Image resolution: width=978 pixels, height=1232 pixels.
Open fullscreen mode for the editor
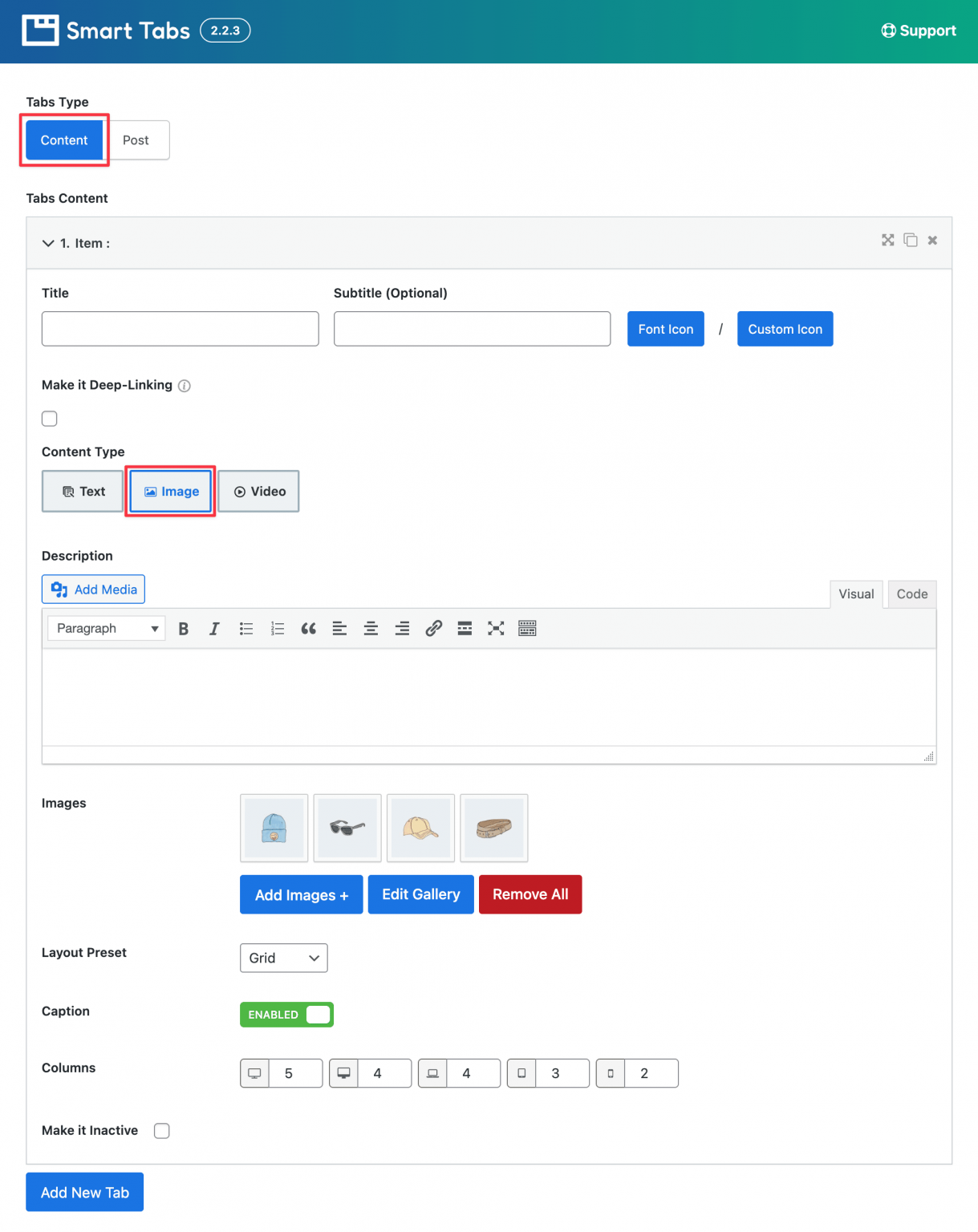[495, 628]
